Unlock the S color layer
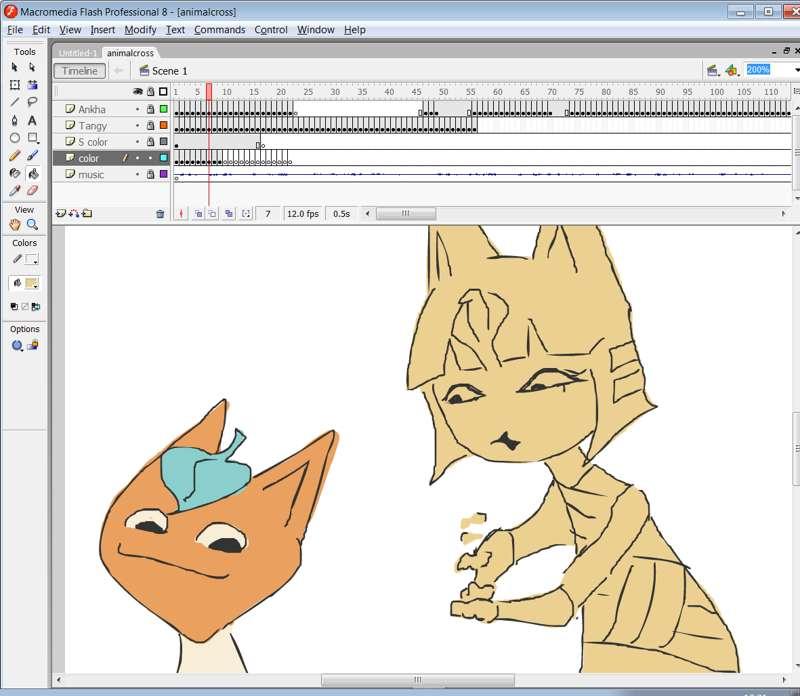 [x=151, y=141]
